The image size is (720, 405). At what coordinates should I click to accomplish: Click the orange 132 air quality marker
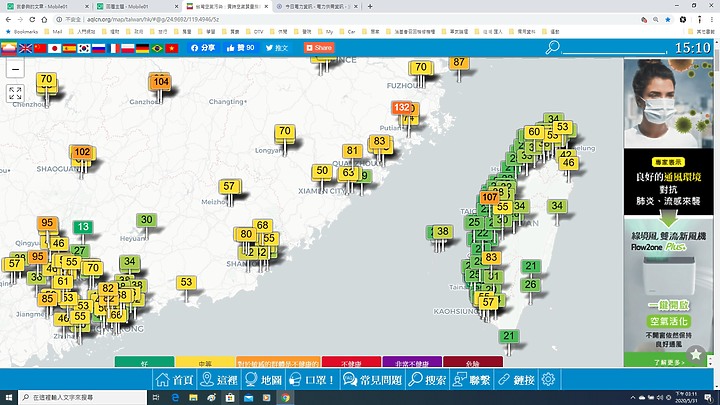click(402, 108)
